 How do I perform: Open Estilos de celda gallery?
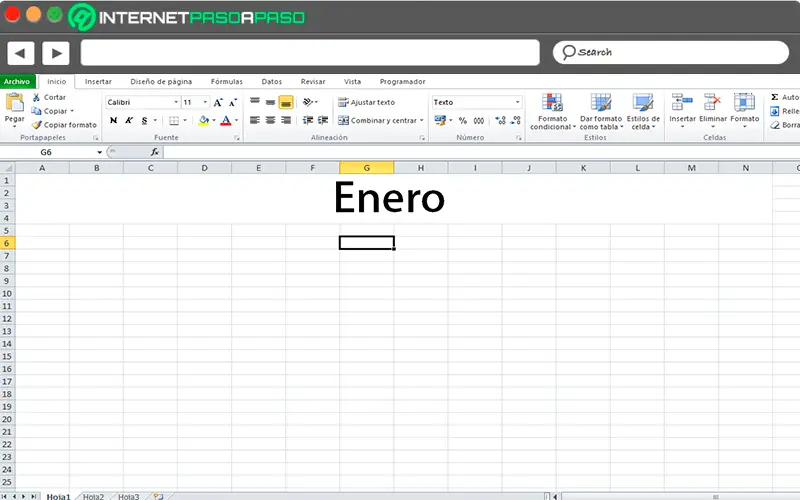click(x=643, y=112)
